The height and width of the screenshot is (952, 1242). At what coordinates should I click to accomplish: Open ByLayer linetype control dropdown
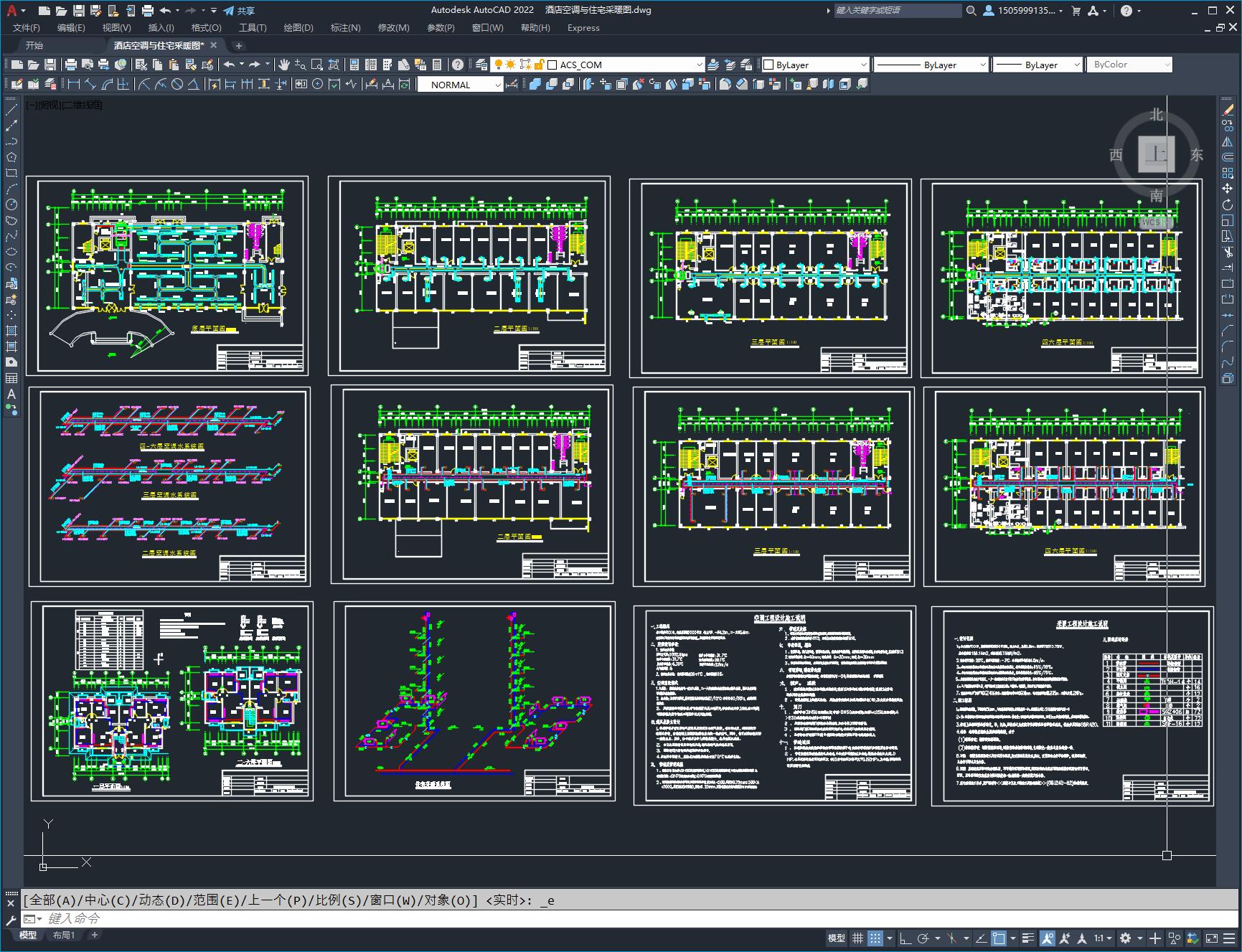pyautogui.click(x=931, y=65)
